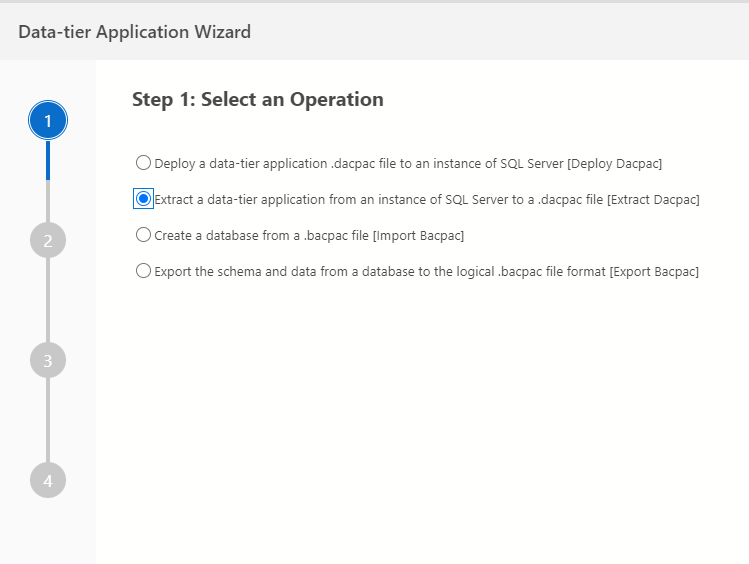749x564 pixels.
Task: Click blank sidebar area below step 4
Action: [x=48, y=530]
